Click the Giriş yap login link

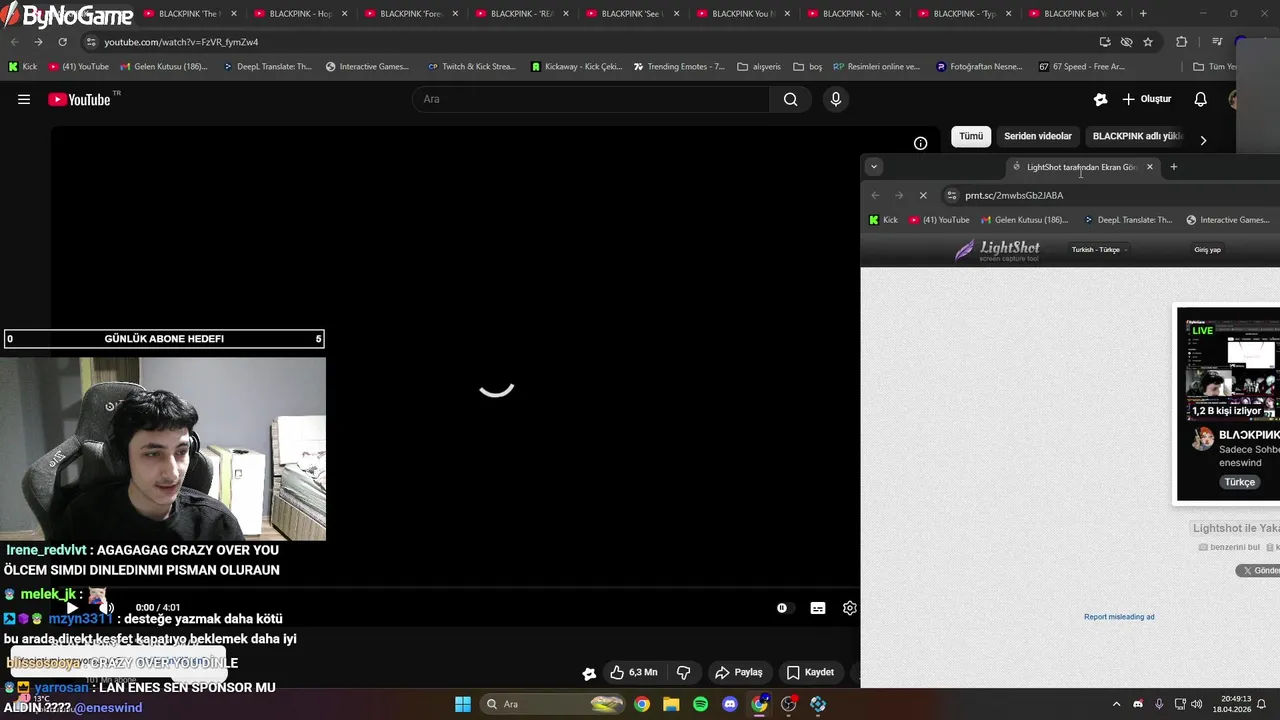pos(1207,250)
